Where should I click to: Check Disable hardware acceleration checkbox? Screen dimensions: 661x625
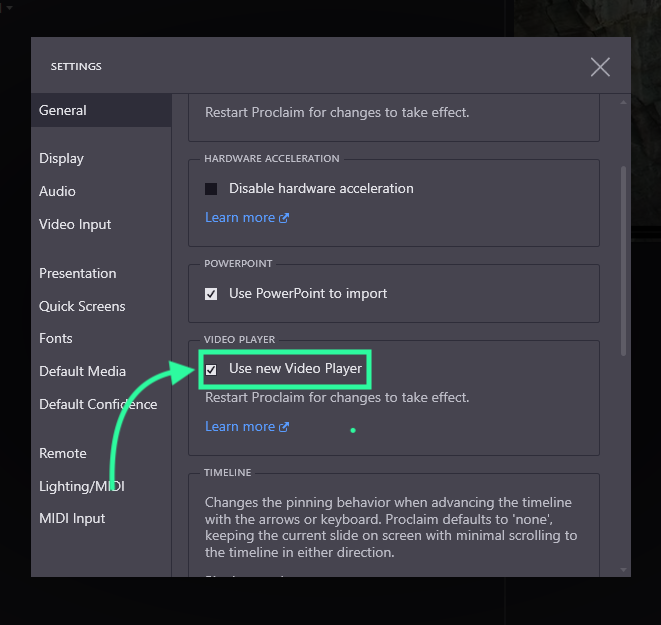coord(211,189)
